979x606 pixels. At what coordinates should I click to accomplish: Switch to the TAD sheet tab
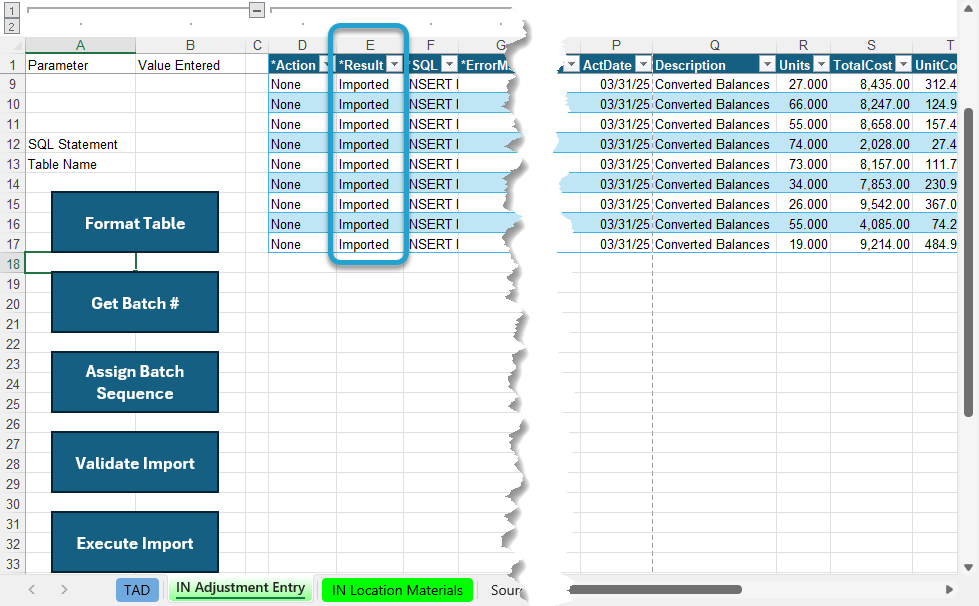[137, 590]
